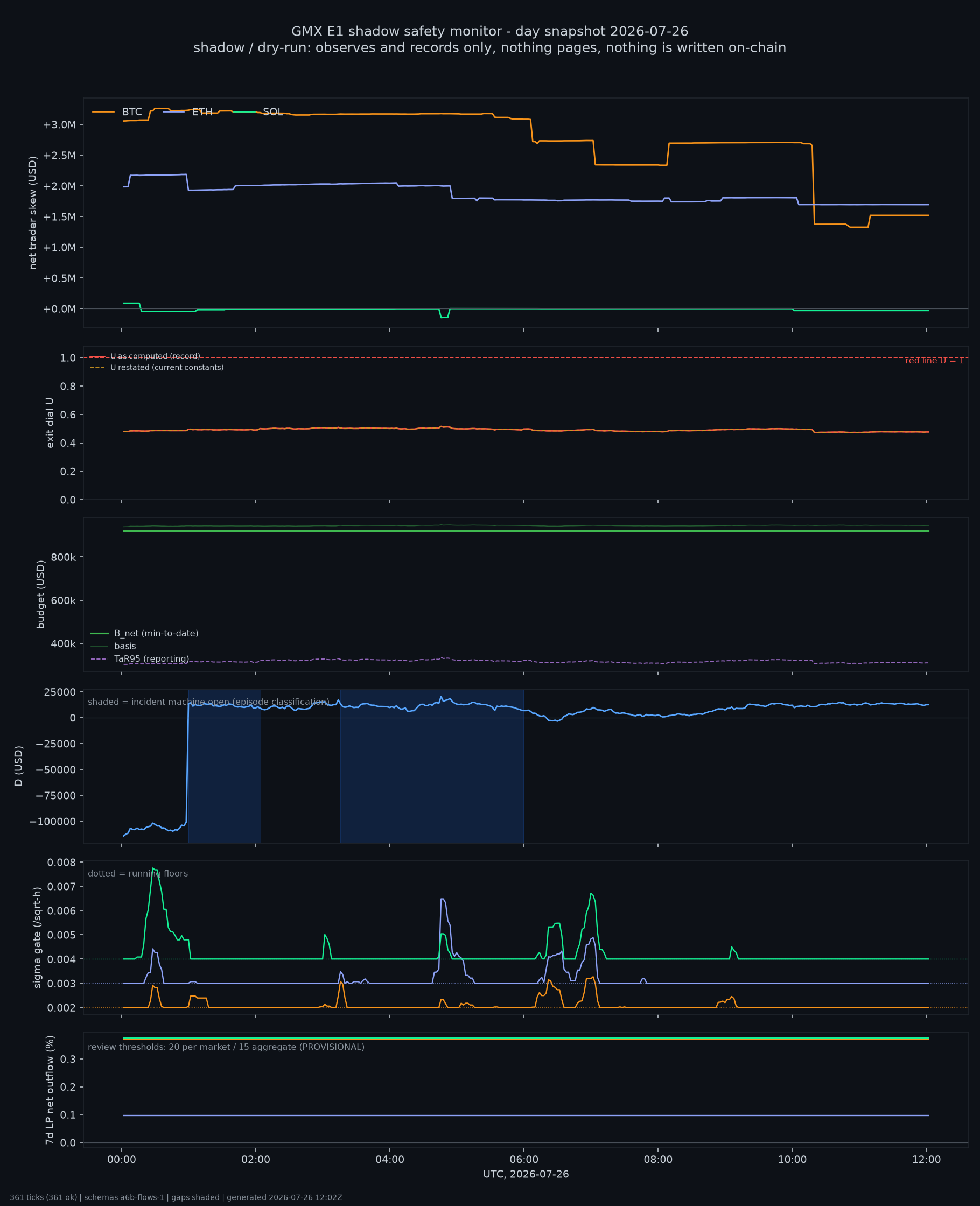Screen dimensions: 980x1206
Task: Click the BTC legend entry
Action: [117, 112]
